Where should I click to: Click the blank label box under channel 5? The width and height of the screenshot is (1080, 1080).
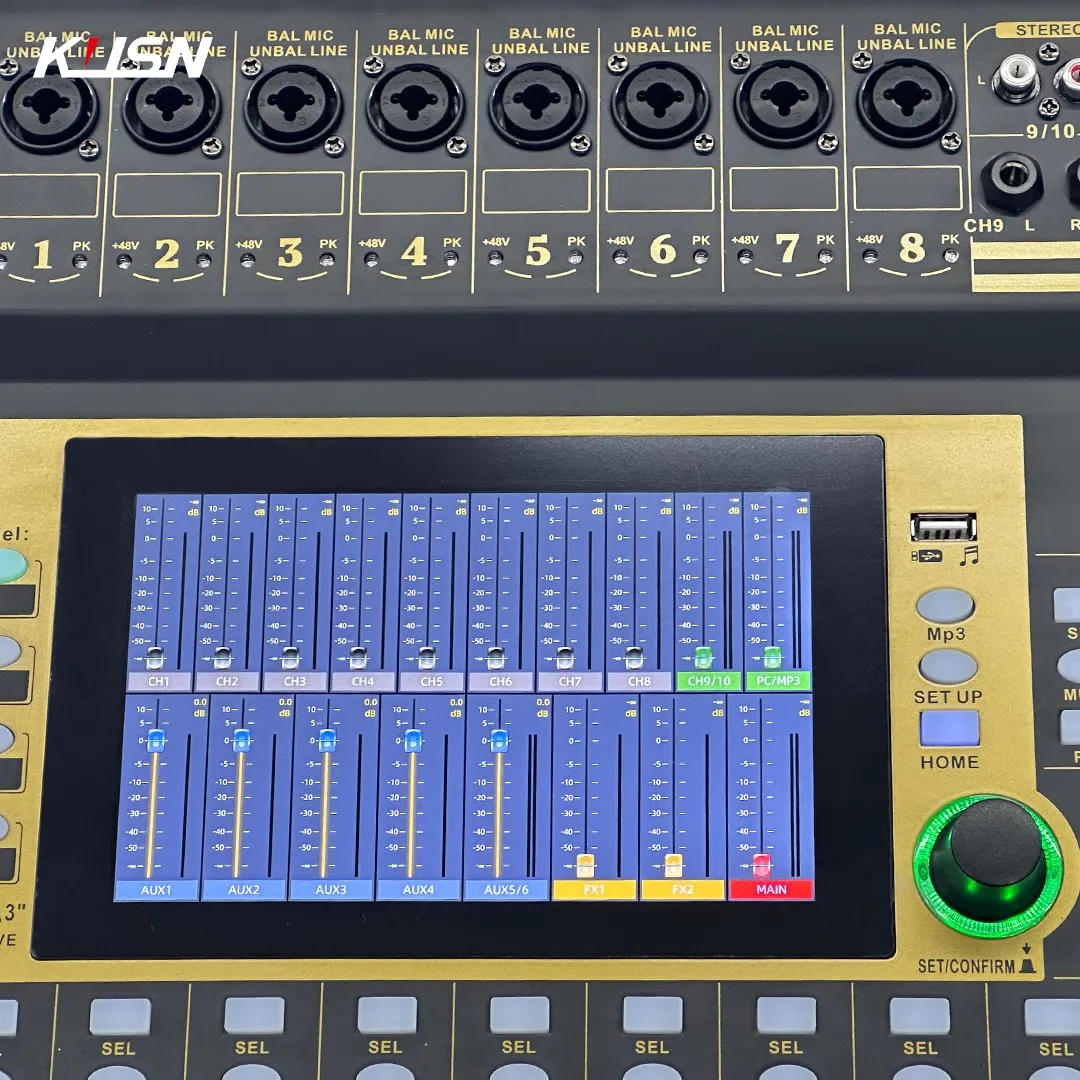[536, 191]
